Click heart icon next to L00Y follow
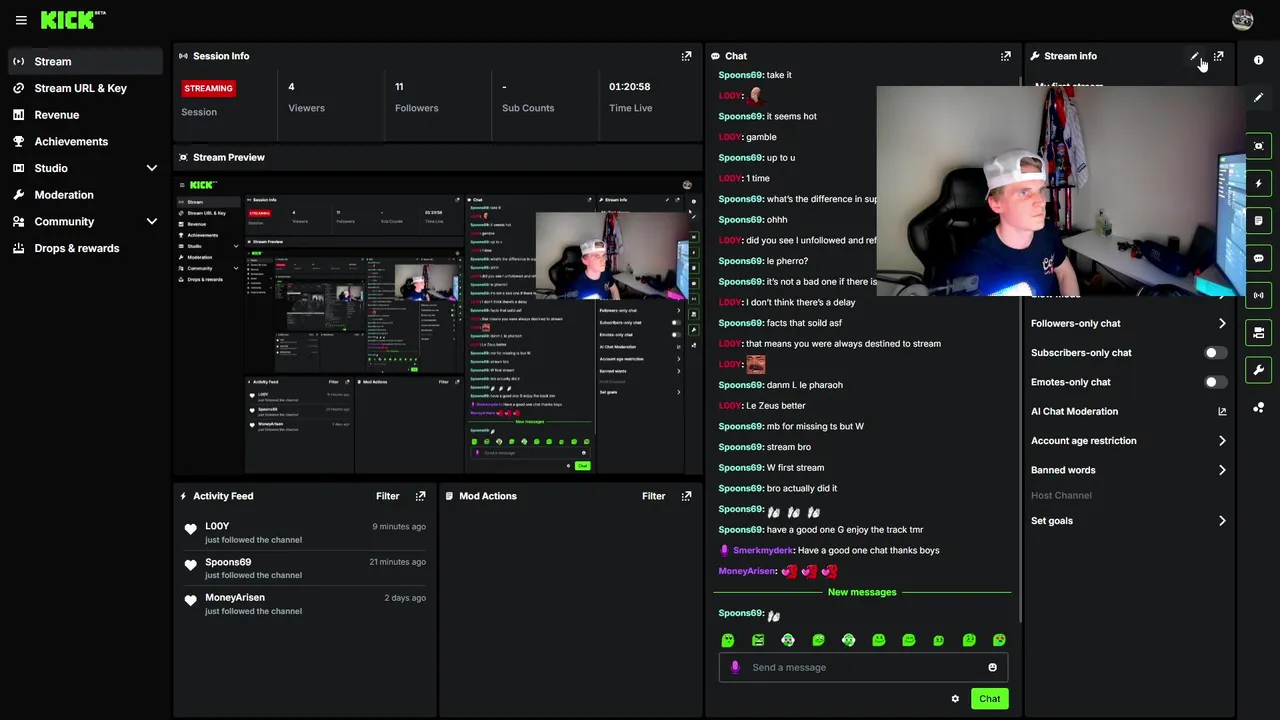The image size is (1280, 720). click(x=191, y=529)
